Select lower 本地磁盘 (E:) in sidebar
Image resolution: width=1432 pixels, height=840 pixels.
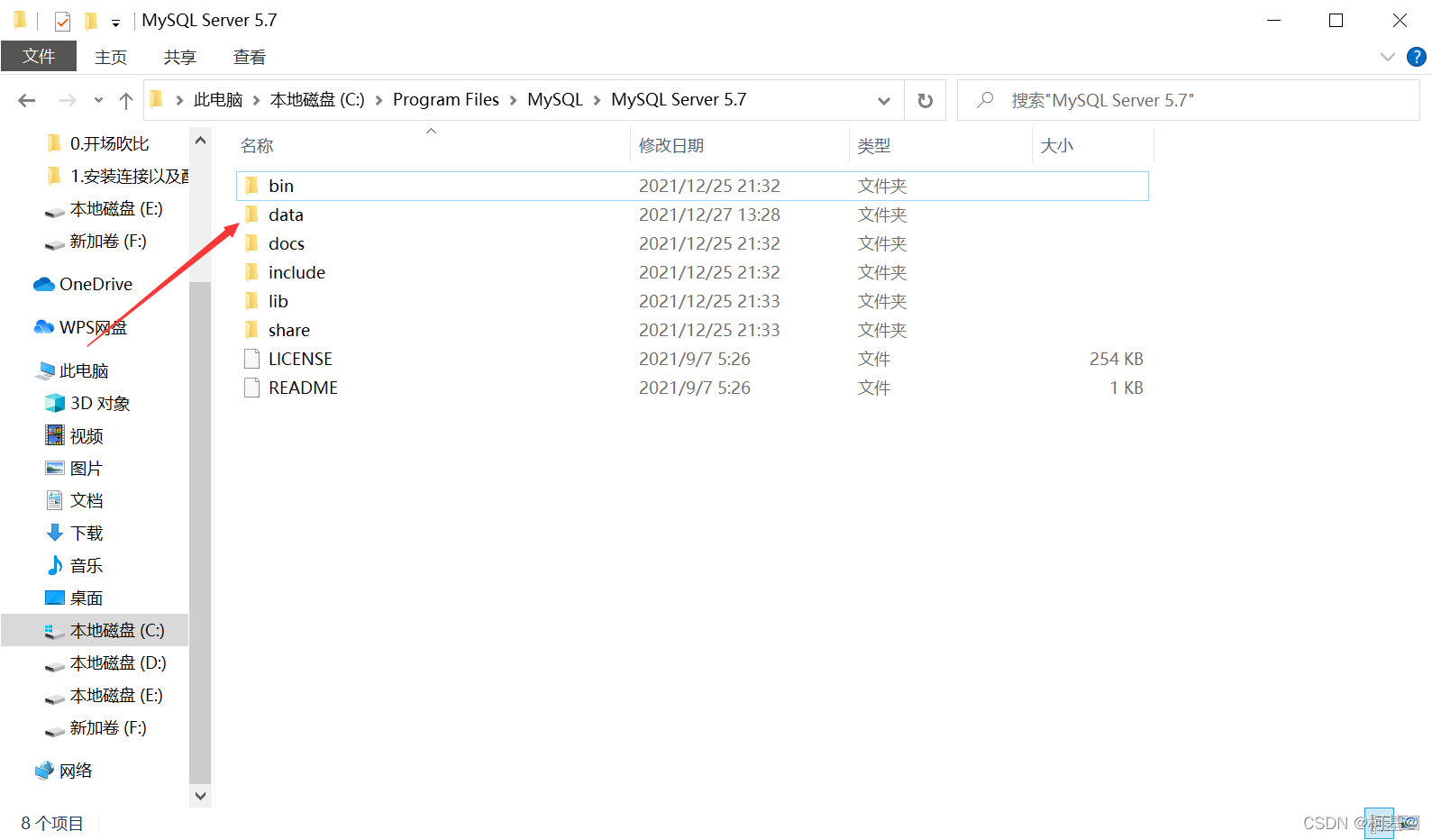click(104, 695)
